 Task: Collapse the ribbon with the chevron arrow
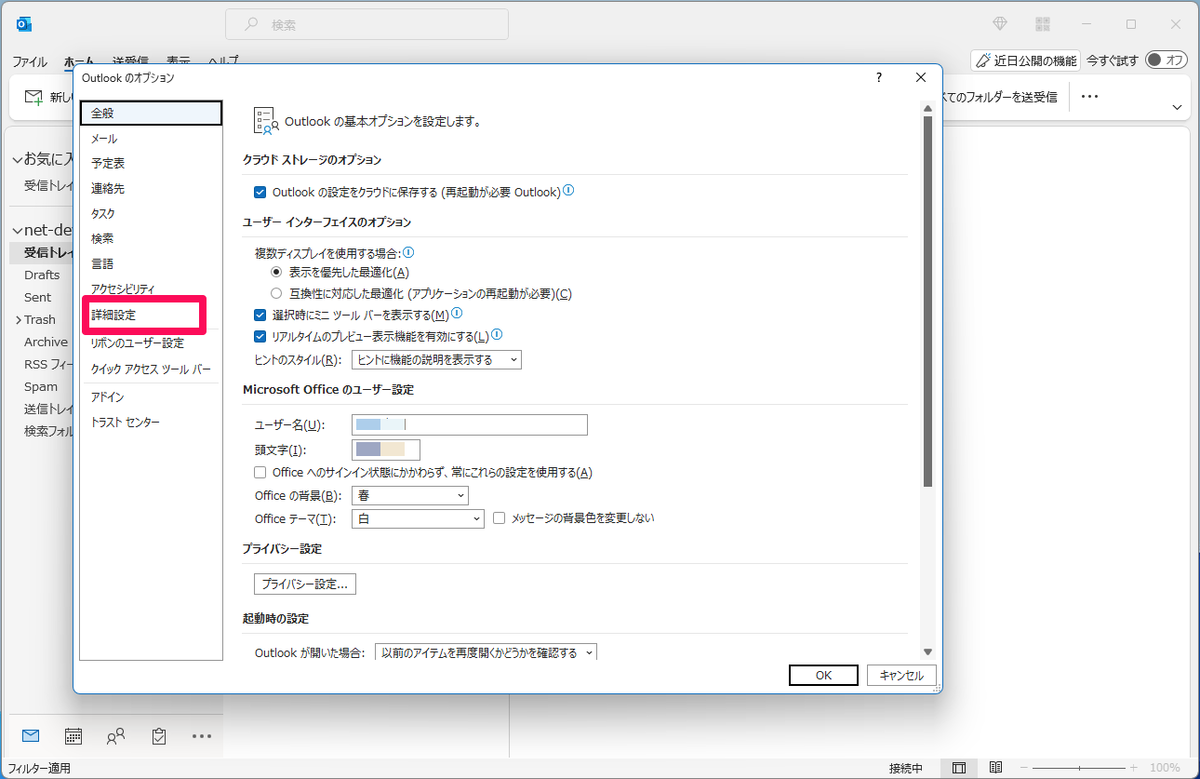[x=1177, y=106]
